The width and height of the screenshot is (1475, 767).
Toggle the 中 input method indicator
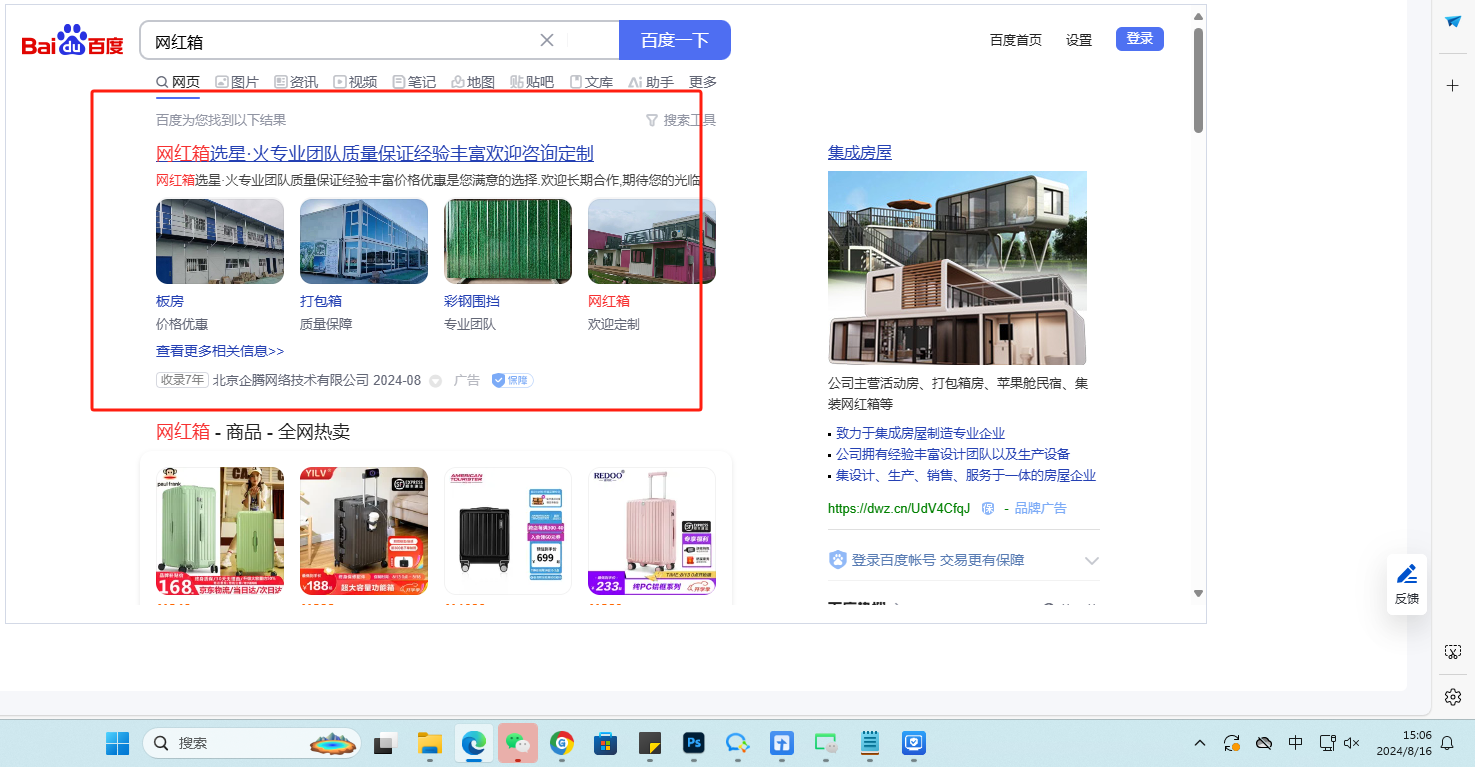tap(1296, 743)
